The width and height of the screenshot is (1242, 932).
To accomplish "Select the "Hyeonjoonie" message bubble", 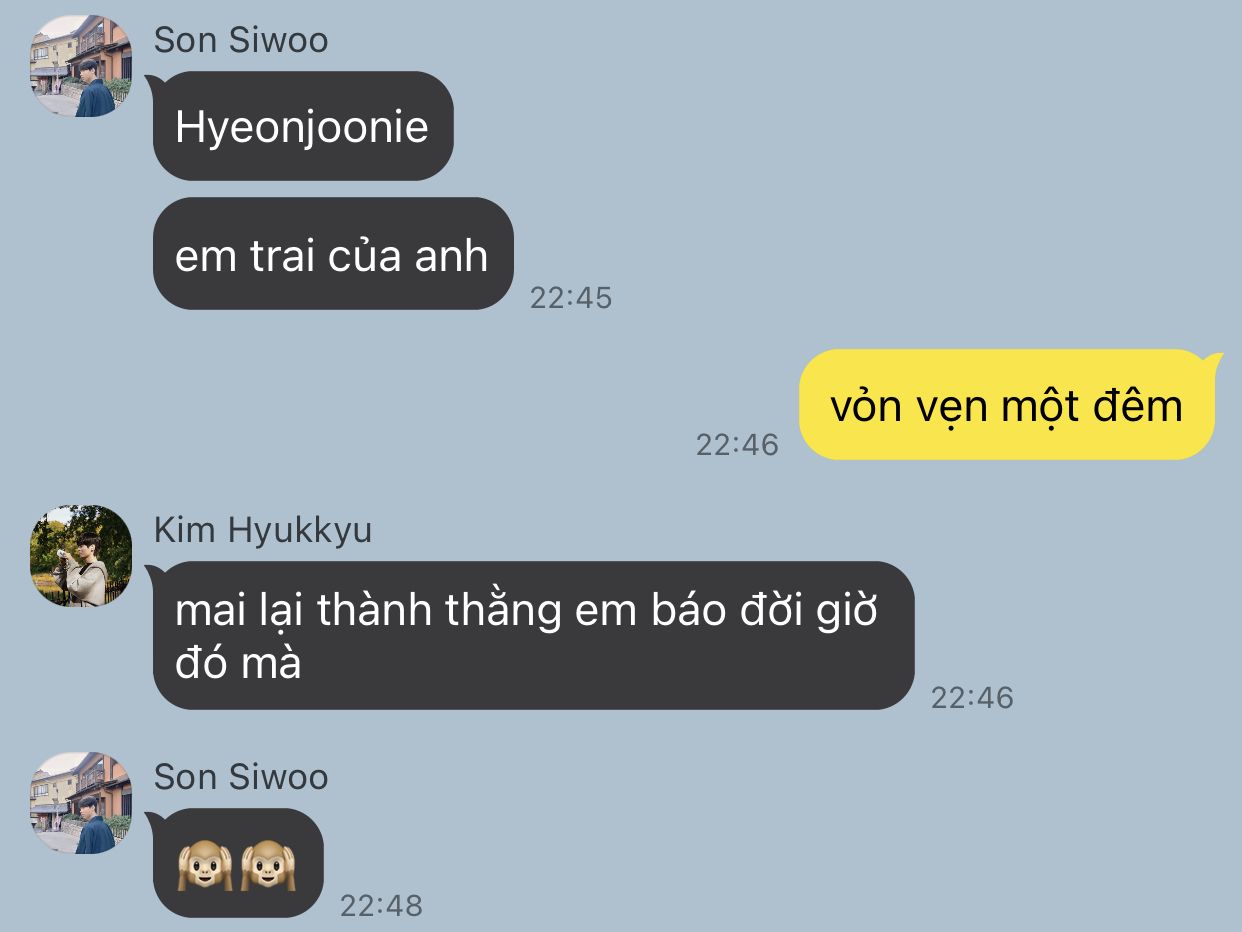I will point(301,126).
